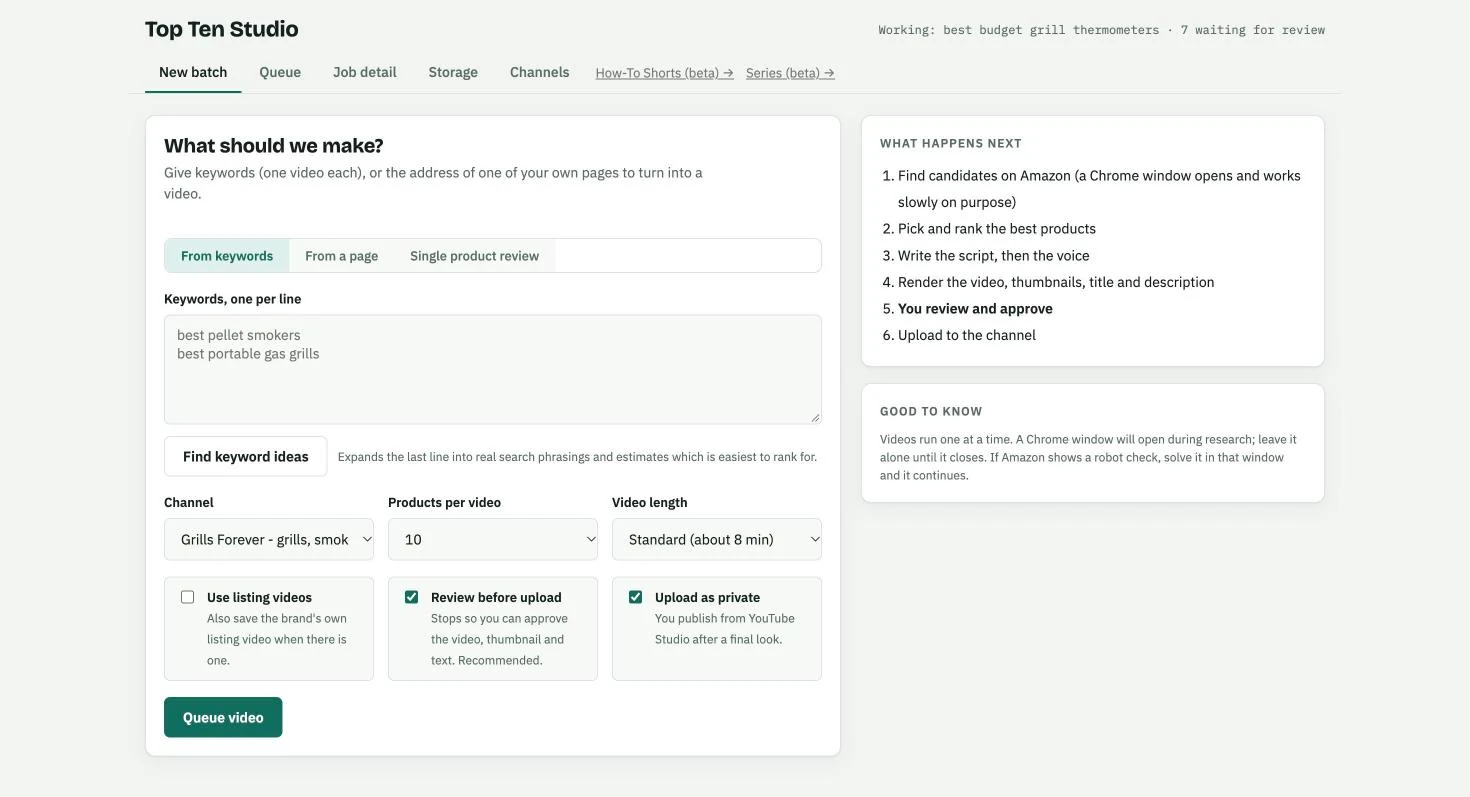
Task: Toggle the Upload as private checkbox
Action: click(x=635, y=597)
